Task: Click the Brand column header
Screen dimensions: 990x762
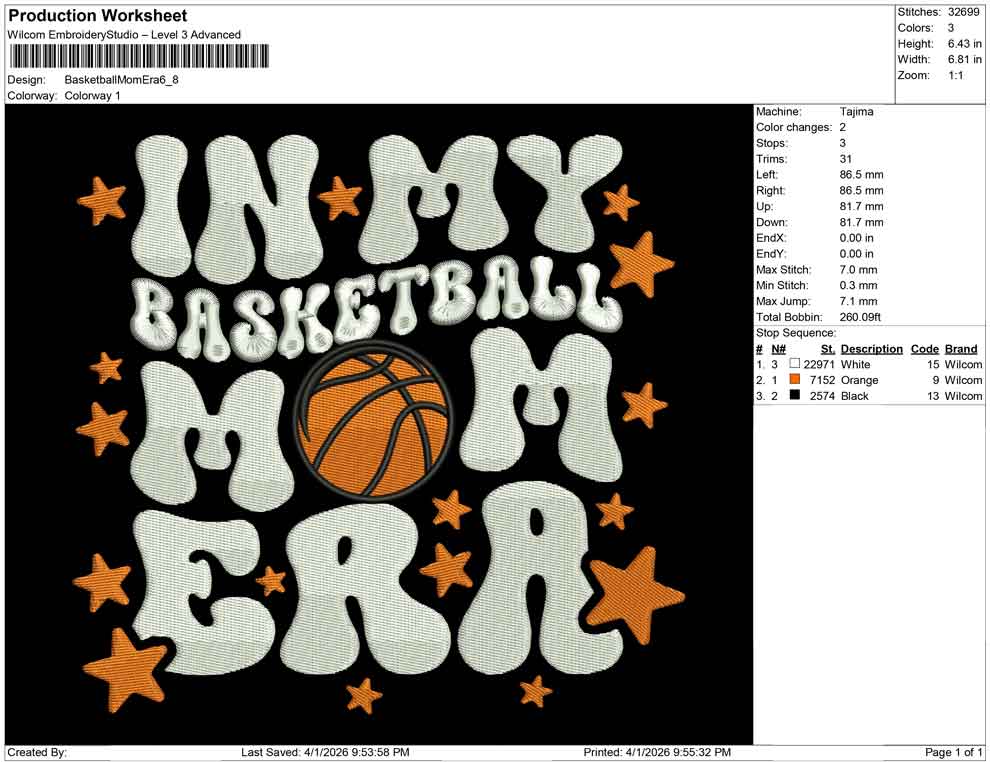Action: [x=960, y=348]
